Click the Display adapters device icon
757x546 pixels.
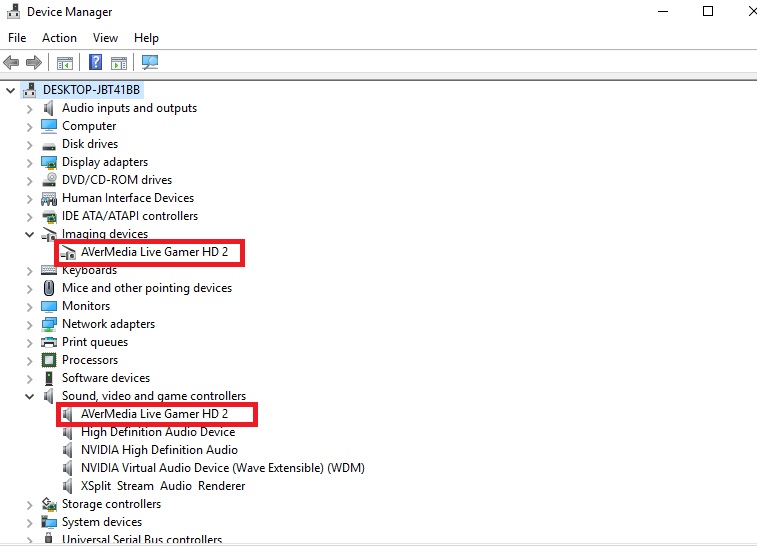(49, 162)
